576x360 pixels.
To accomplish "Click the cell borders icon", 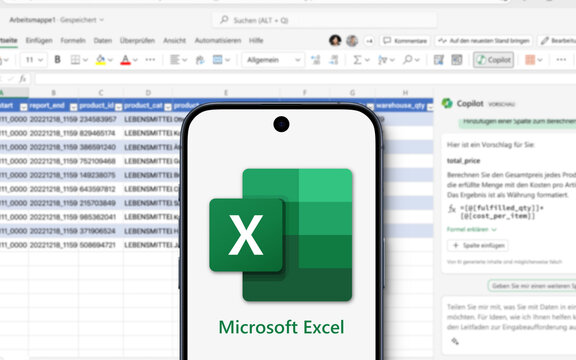I will [x=75, y=60].
